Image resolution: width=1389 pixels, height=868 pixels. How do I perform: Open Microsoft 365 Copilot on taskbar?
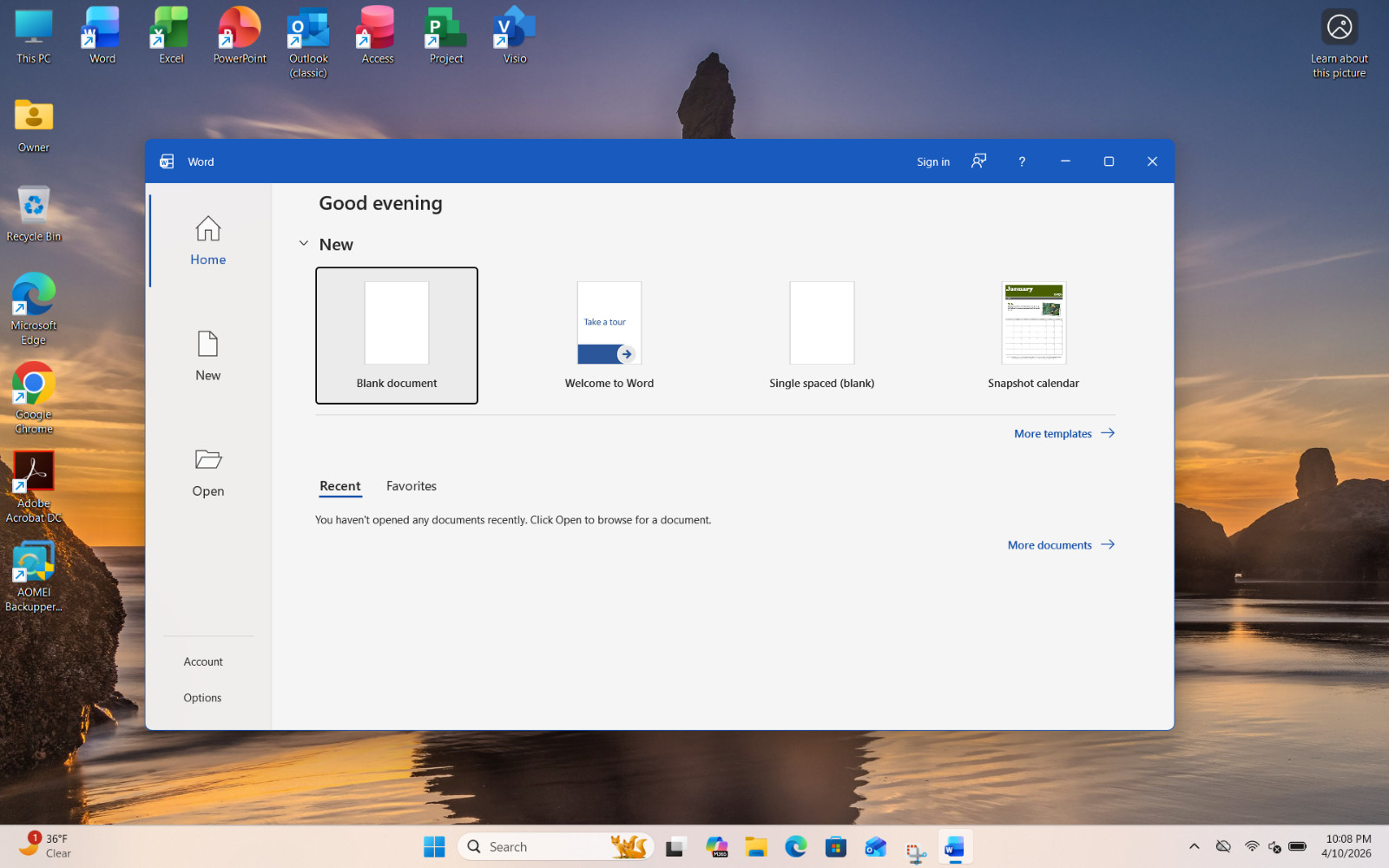(x=716, y=846)
